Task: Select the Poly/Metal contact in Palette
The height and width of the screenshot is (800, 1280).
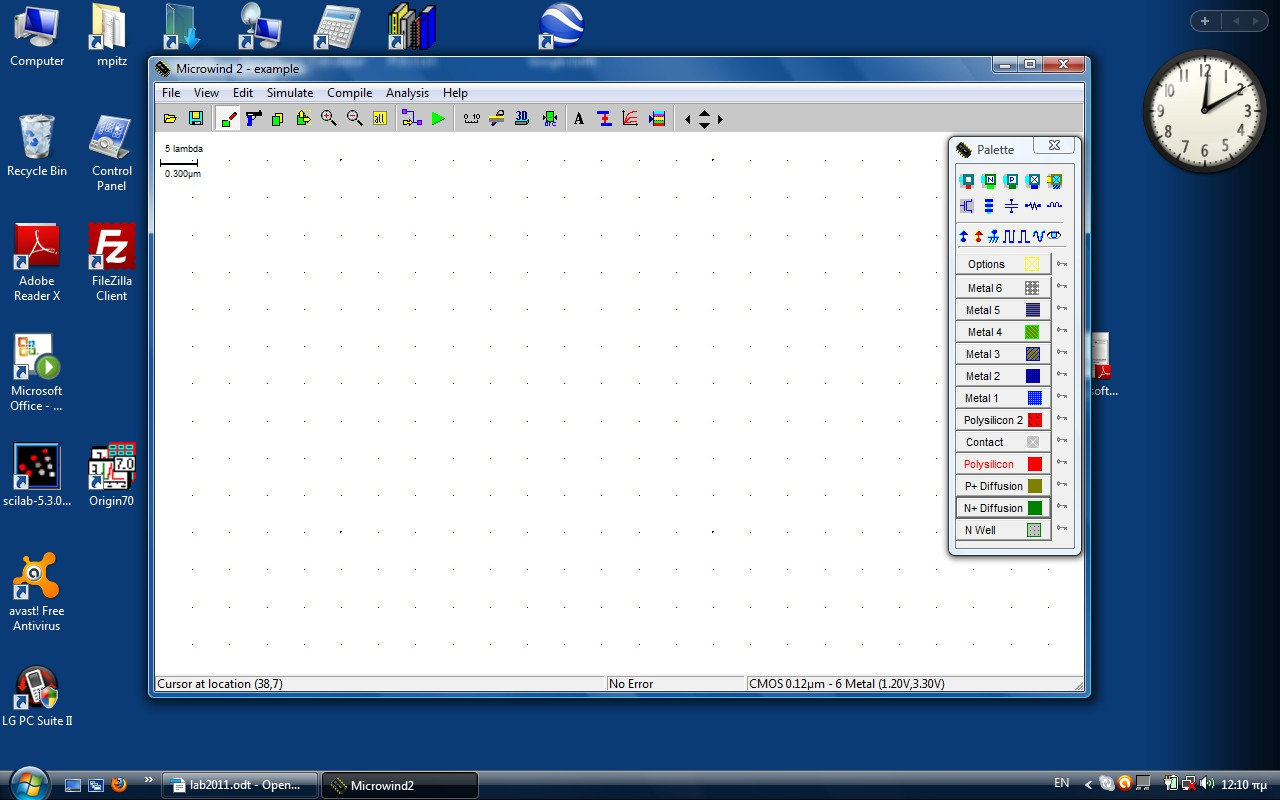Action: (967, 181)
